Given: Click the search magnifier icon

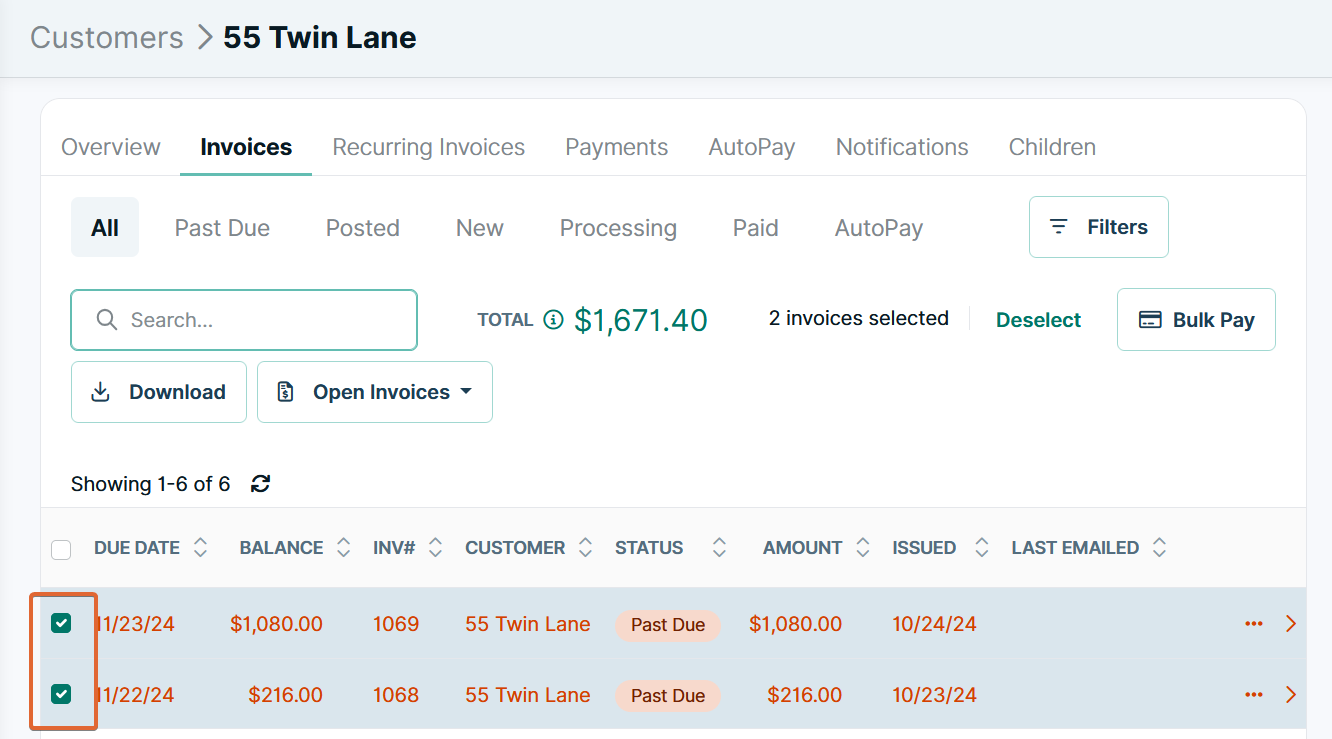Looking at the screenshot, I should coord(107,319).
